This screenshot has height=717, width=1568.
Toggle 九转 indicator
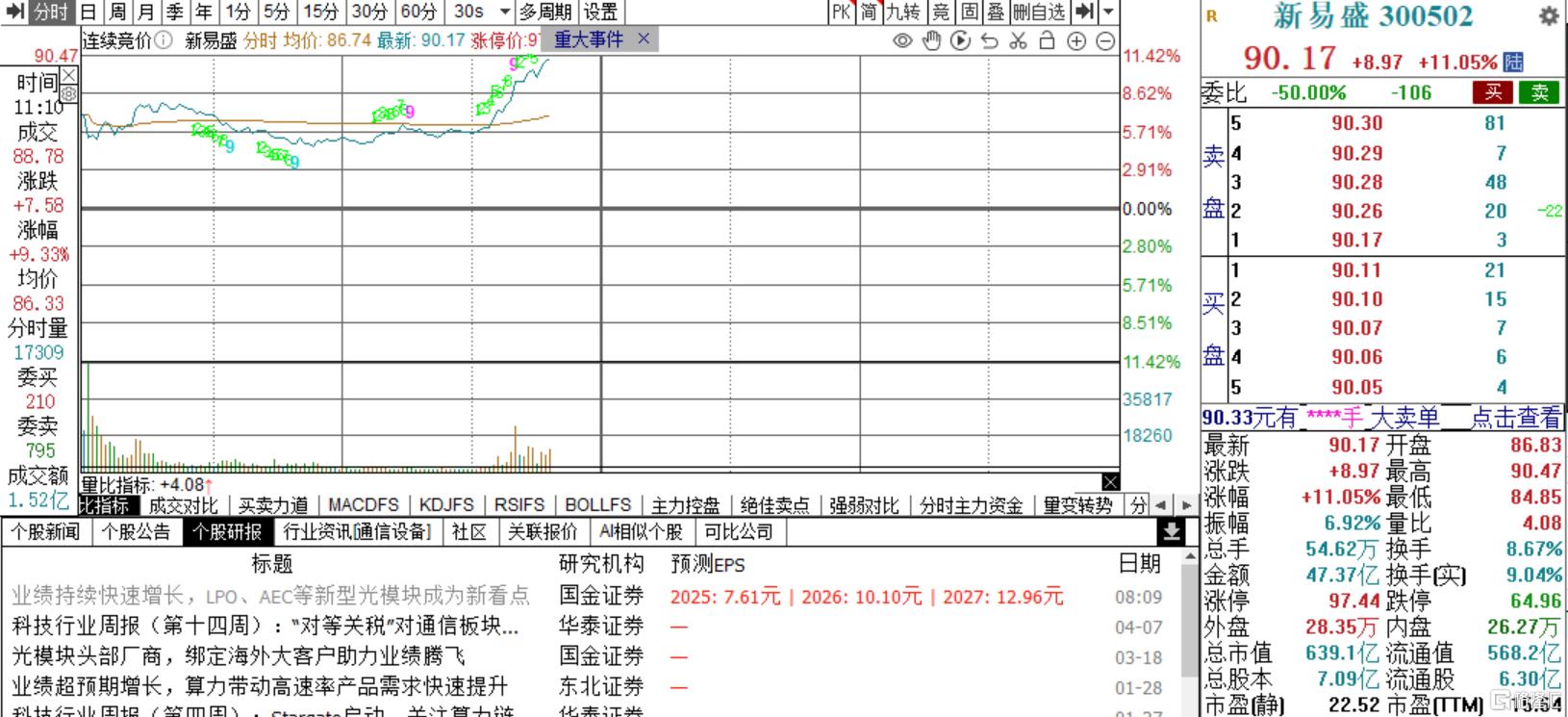click(903, 12)
